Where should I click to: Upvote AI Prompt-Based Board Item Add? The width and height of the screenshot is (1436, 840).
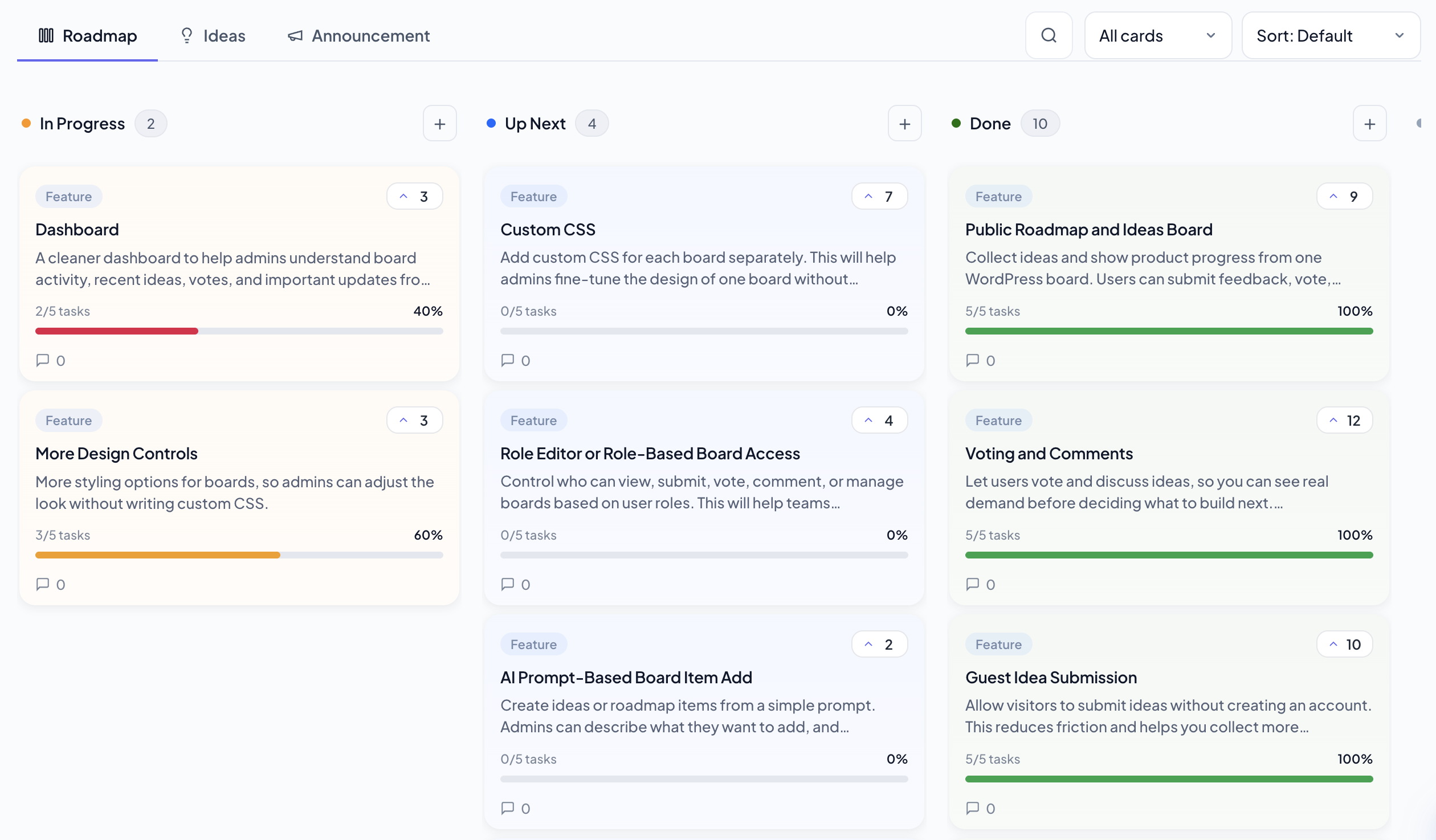click(879, 645)
